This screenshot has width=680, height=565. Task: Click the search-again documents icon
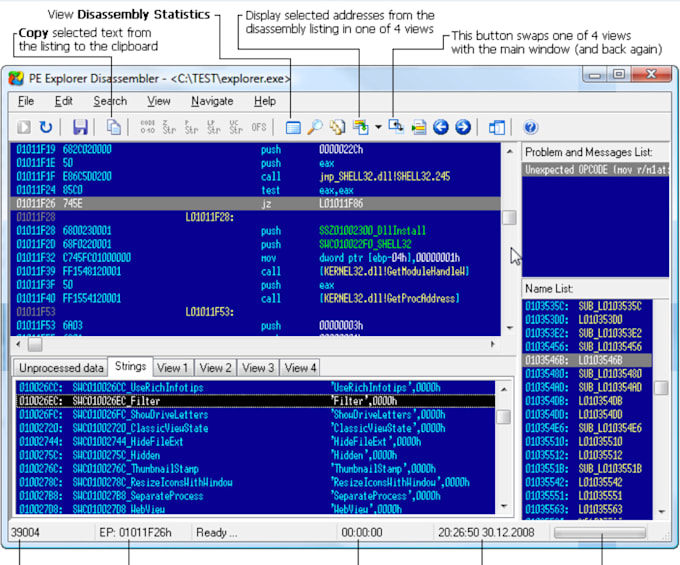[x=337, y=127]
